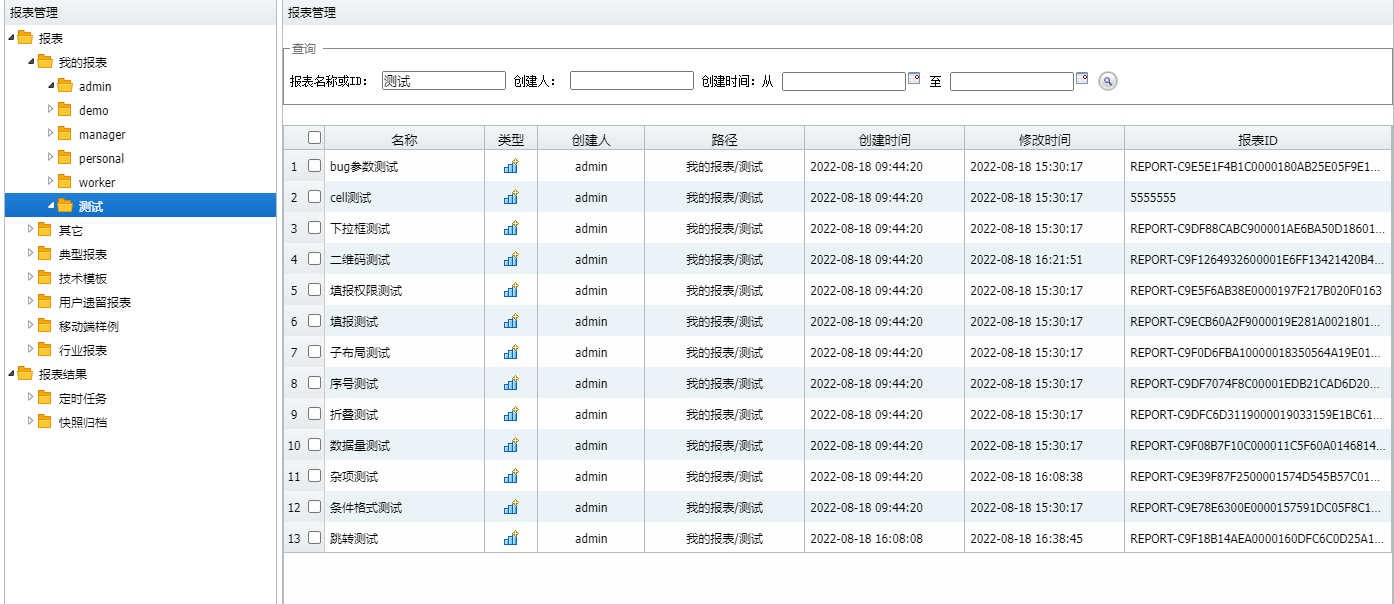
Task: Click the admin folder icon in tree
Action: 65,85
